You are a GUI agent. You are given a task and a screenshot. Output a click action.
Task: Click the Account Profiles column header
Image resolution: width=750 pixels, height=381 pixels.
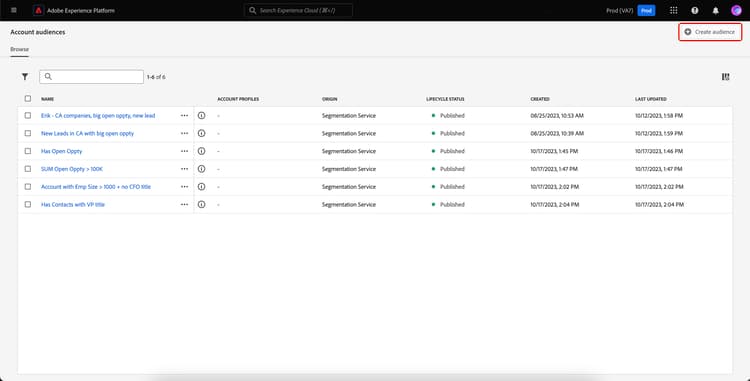[238, 99]
